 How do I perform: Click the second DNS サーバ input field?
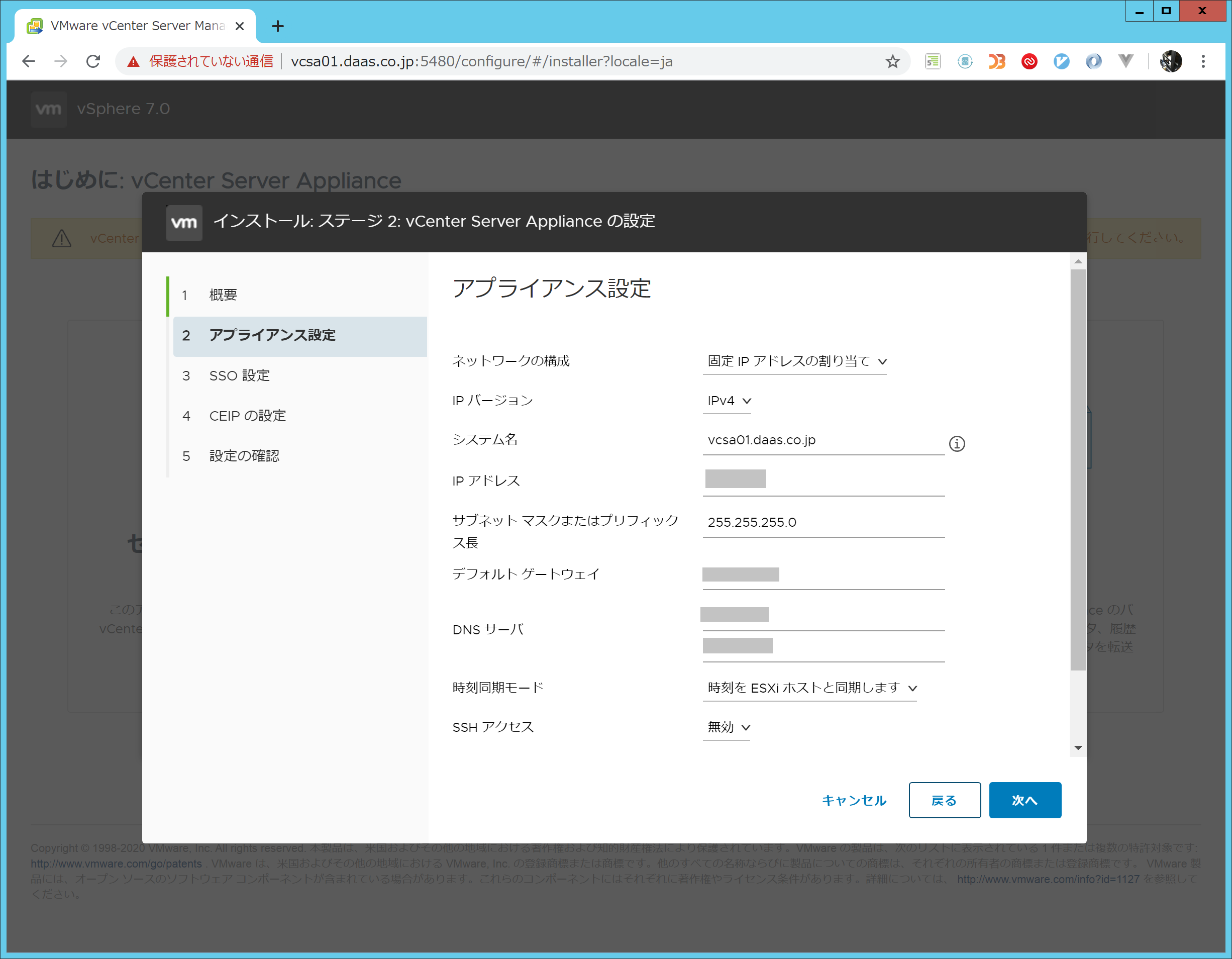824,647
